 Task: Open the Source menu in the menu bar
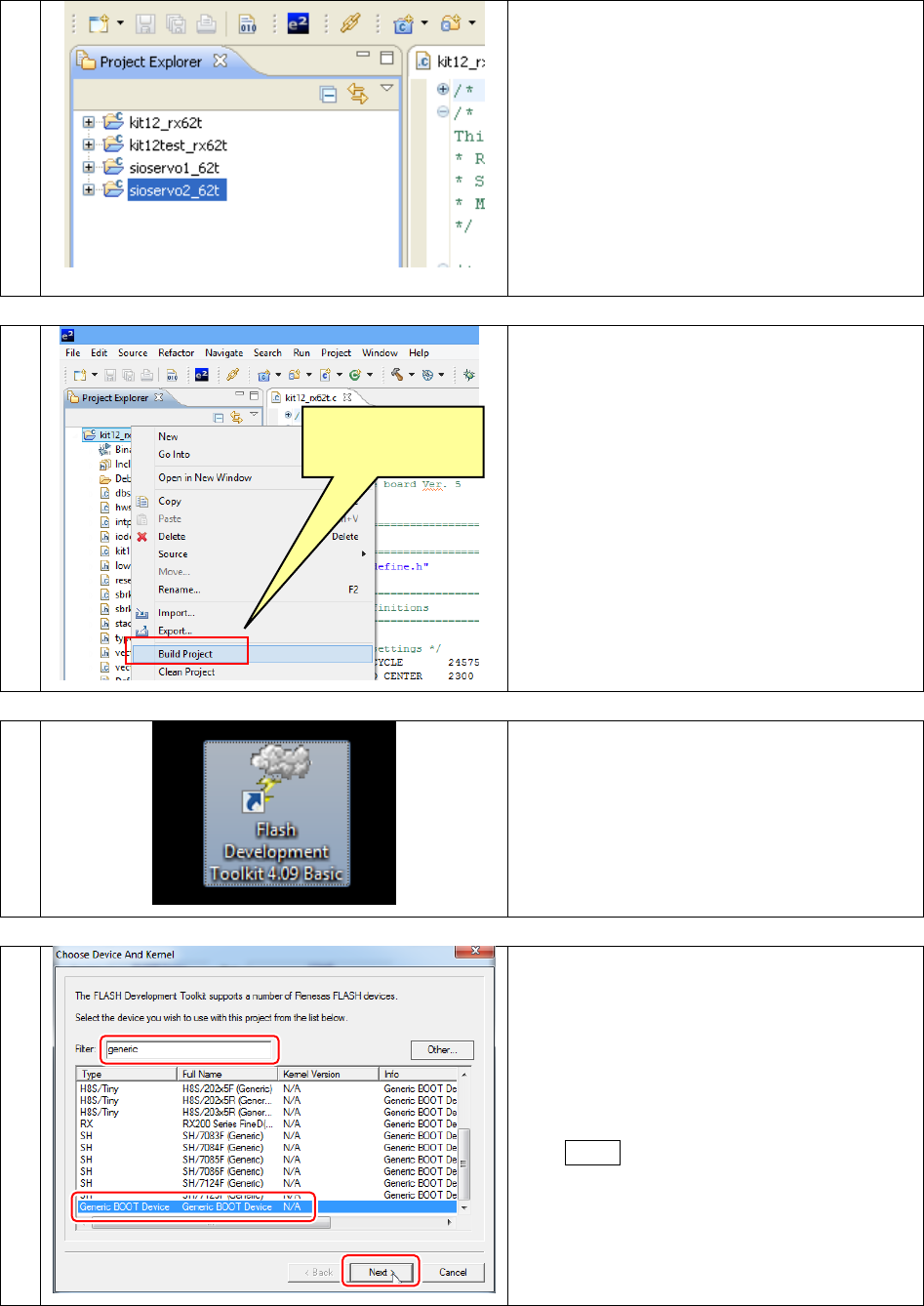pyautogui.click(x=133, y=352)
